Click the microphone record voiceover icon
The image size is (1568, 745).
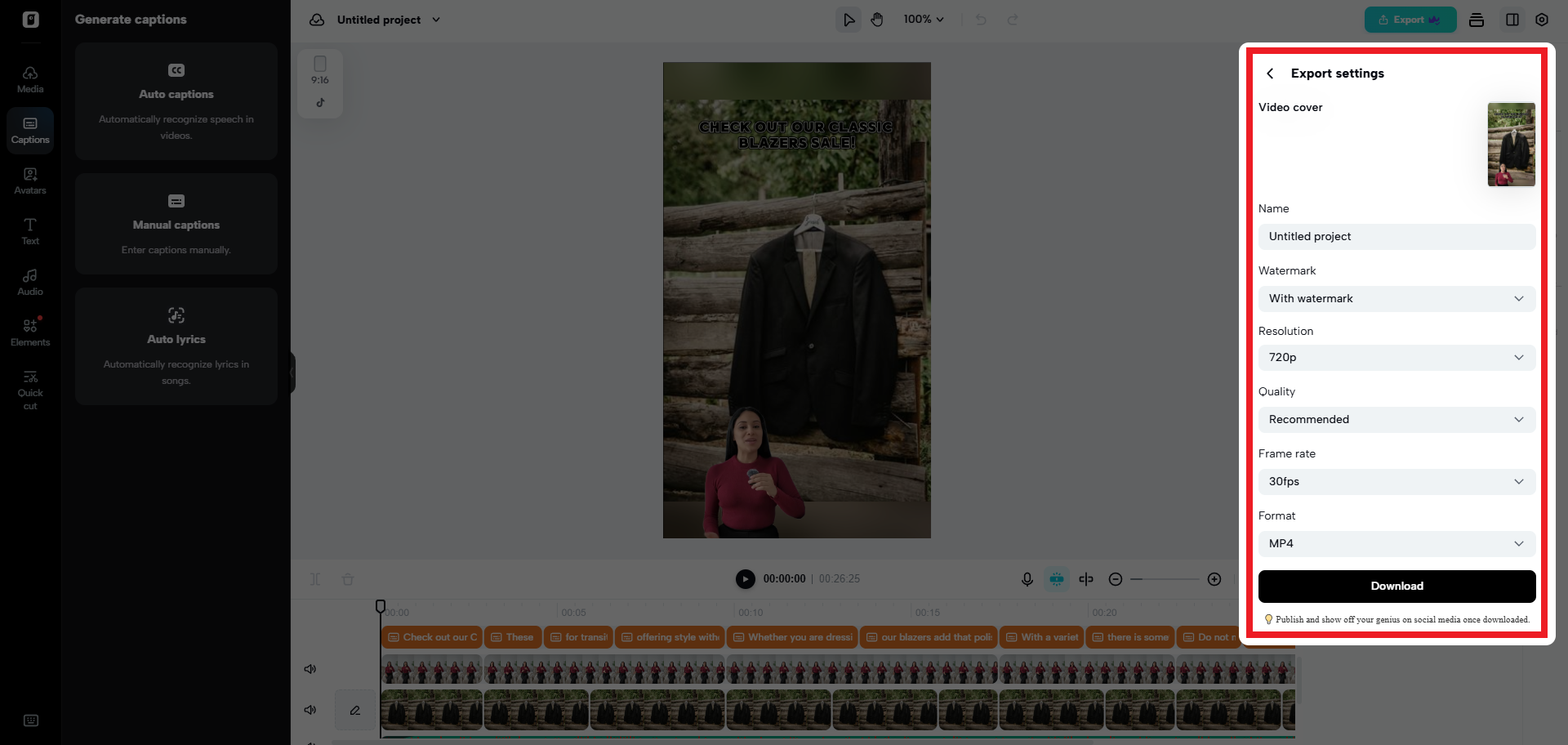(x=1027, y=579)
